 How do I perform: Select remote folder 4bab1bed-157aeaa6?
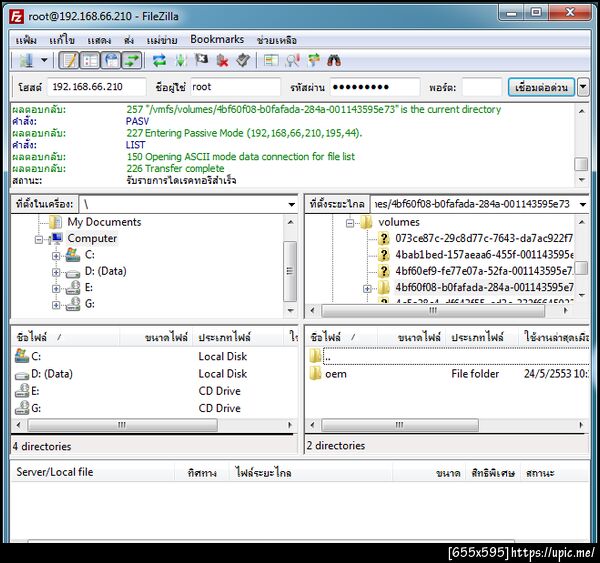pos(484,255)
